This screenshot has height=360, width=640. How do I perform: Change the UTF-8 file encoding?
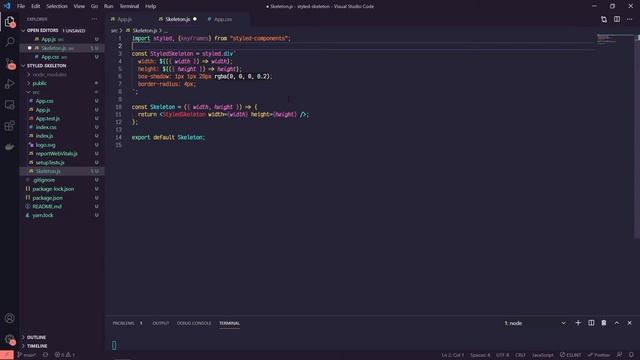coord(502,355)
